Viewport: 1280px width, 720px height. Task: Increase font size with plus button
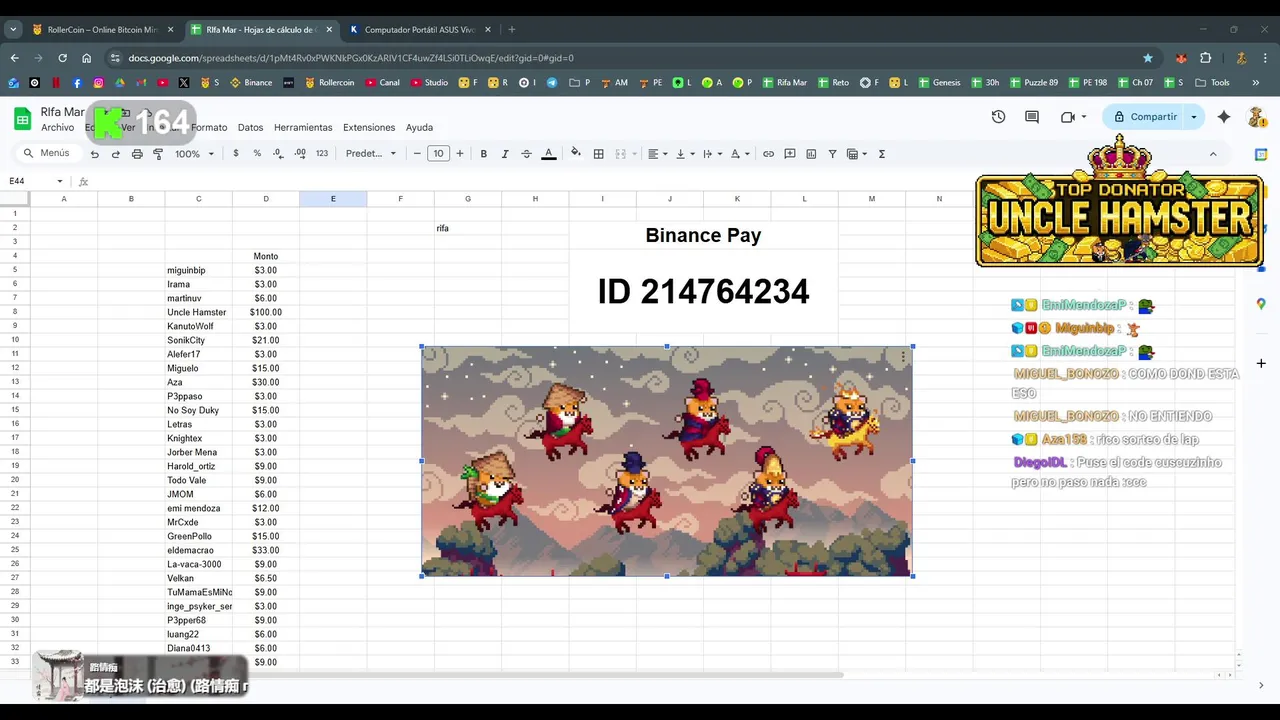pyautogui.click(x=460, y=154)
